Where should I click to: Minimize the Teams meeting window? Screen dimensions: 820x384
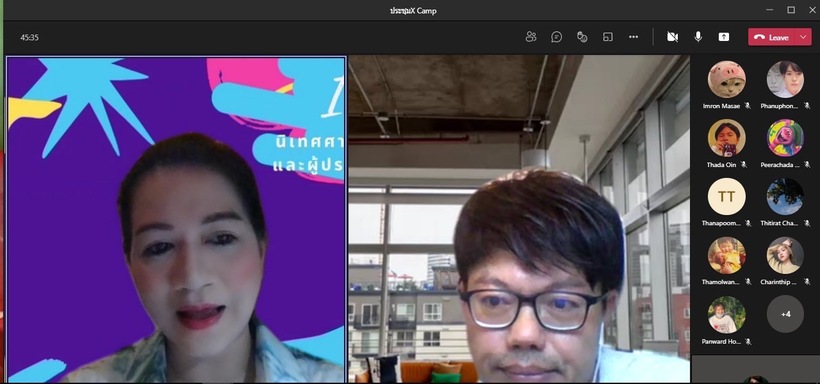pyautogui.click(x=769, y=10)
